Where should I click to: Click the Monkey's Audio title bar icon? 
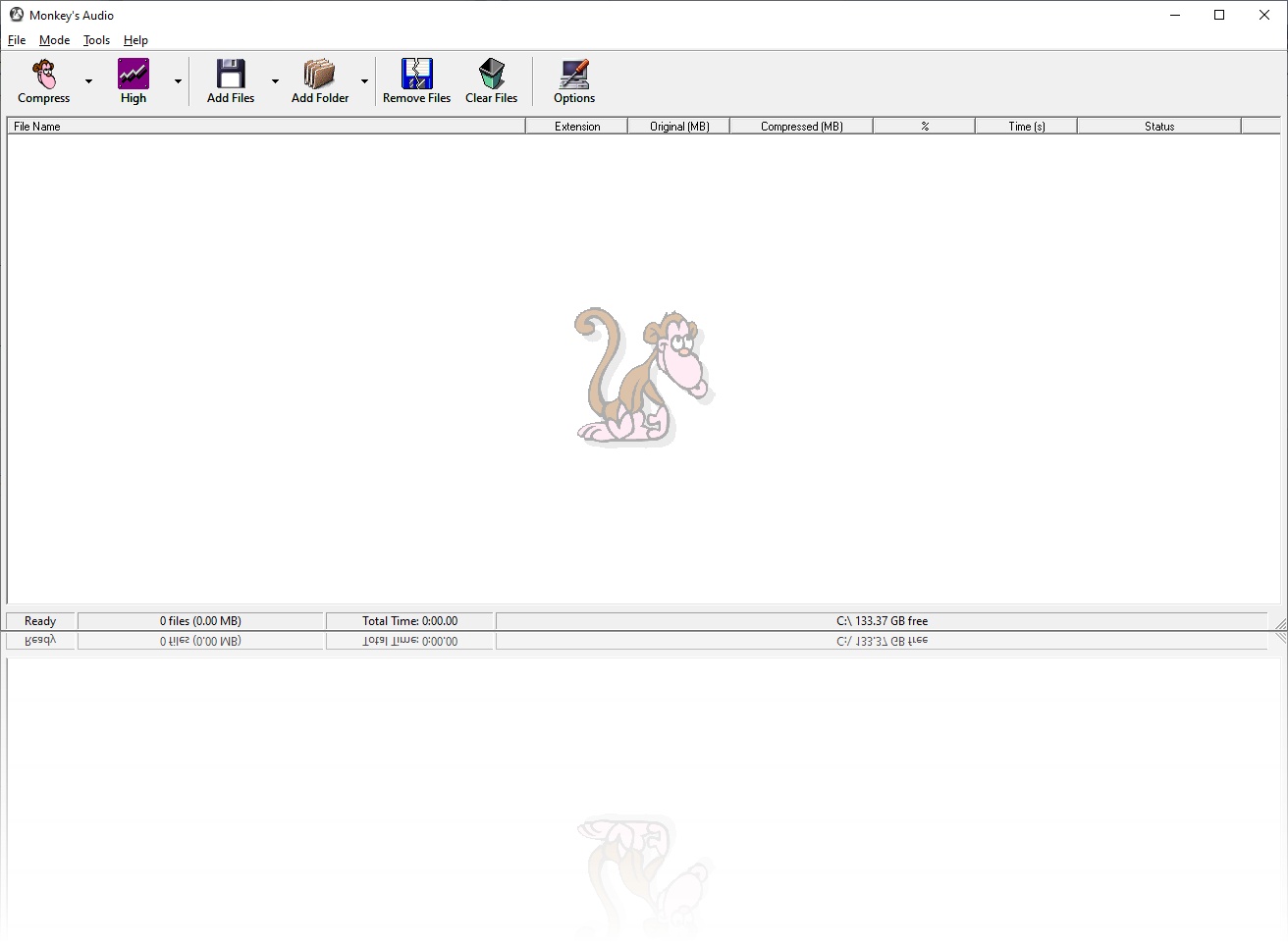(17, 15)
